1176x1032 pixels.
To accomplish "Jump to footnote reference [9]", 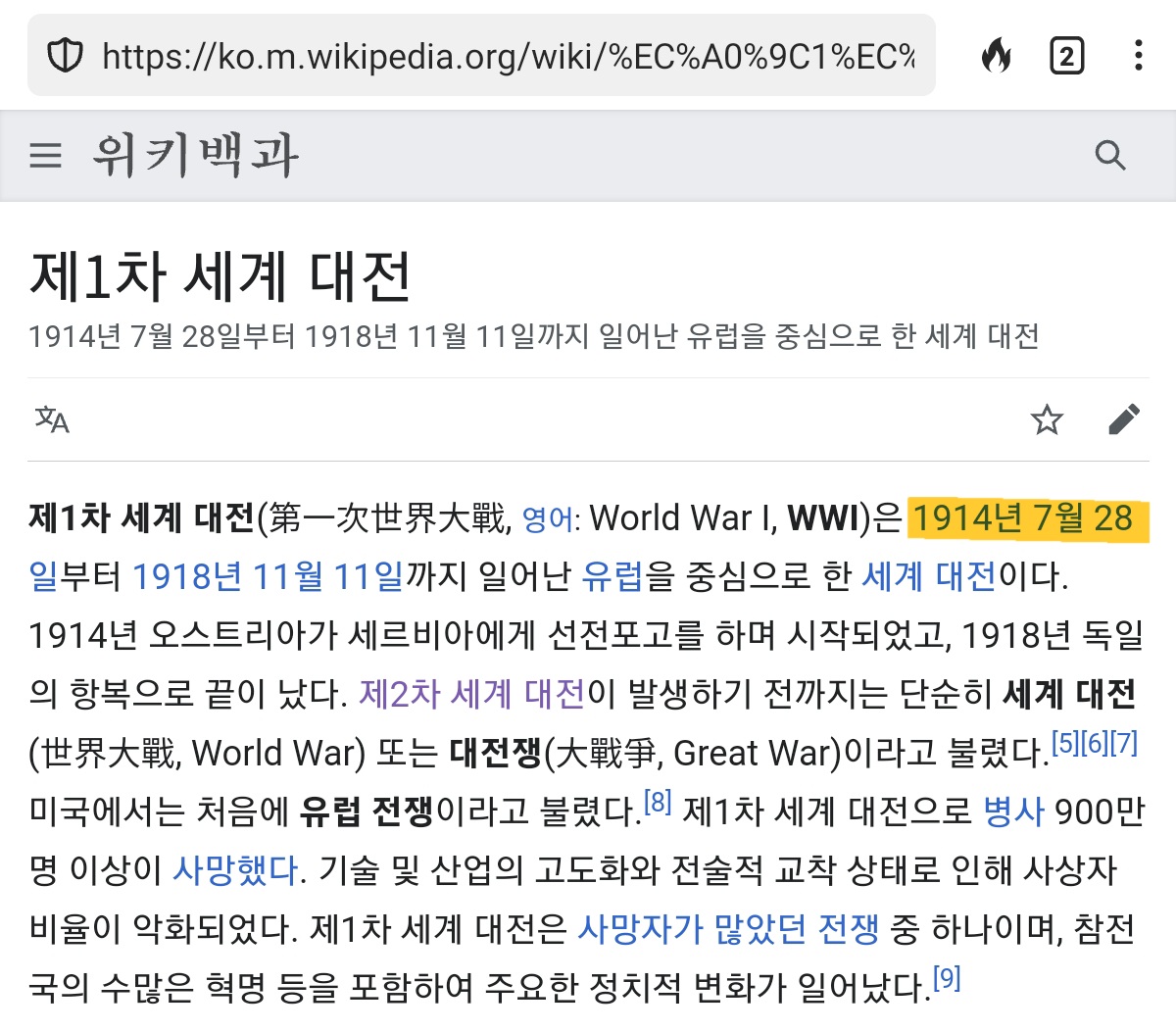I will [x=947, y=978].
